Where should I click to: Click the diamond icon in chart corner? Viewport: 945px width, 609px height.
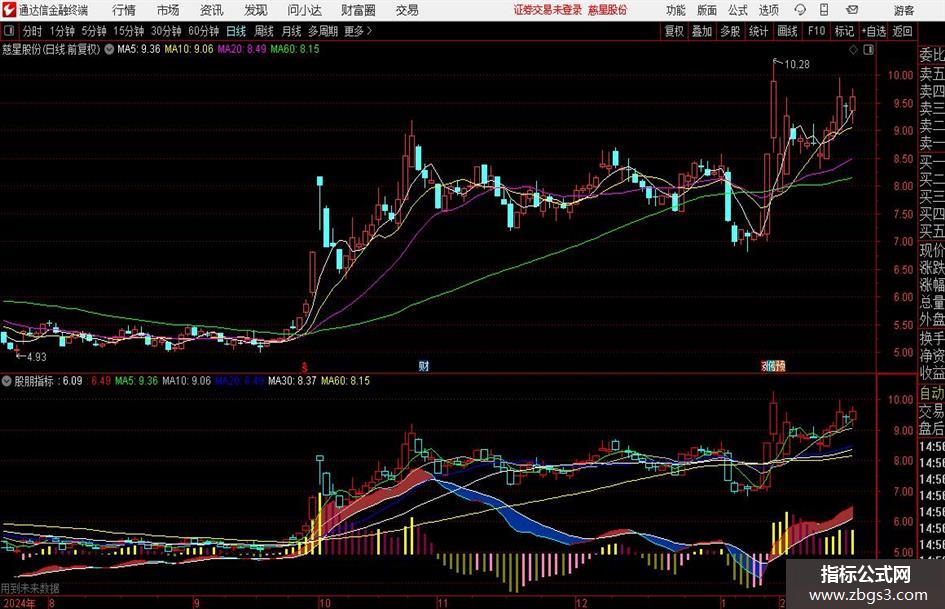tap(853, 50)
